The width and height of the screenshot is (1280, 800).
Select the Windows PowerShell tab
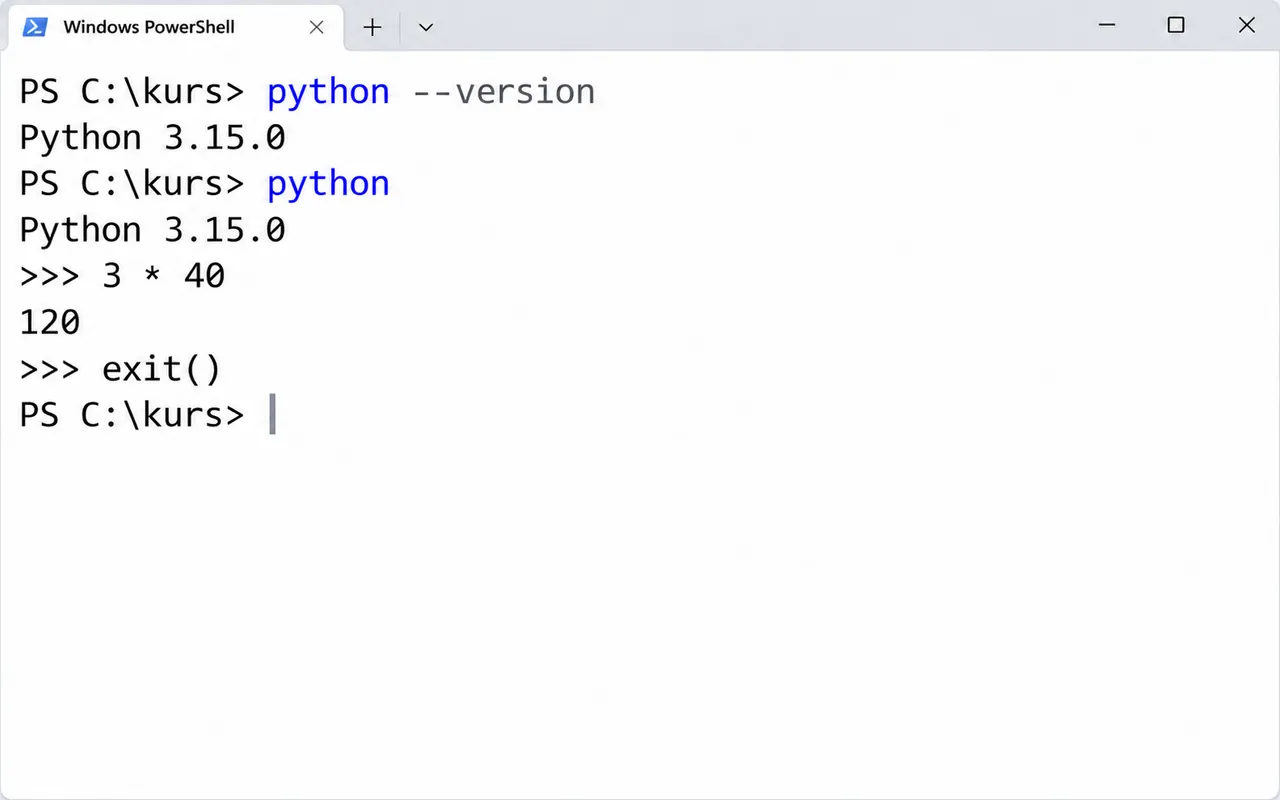pos(175,27)
